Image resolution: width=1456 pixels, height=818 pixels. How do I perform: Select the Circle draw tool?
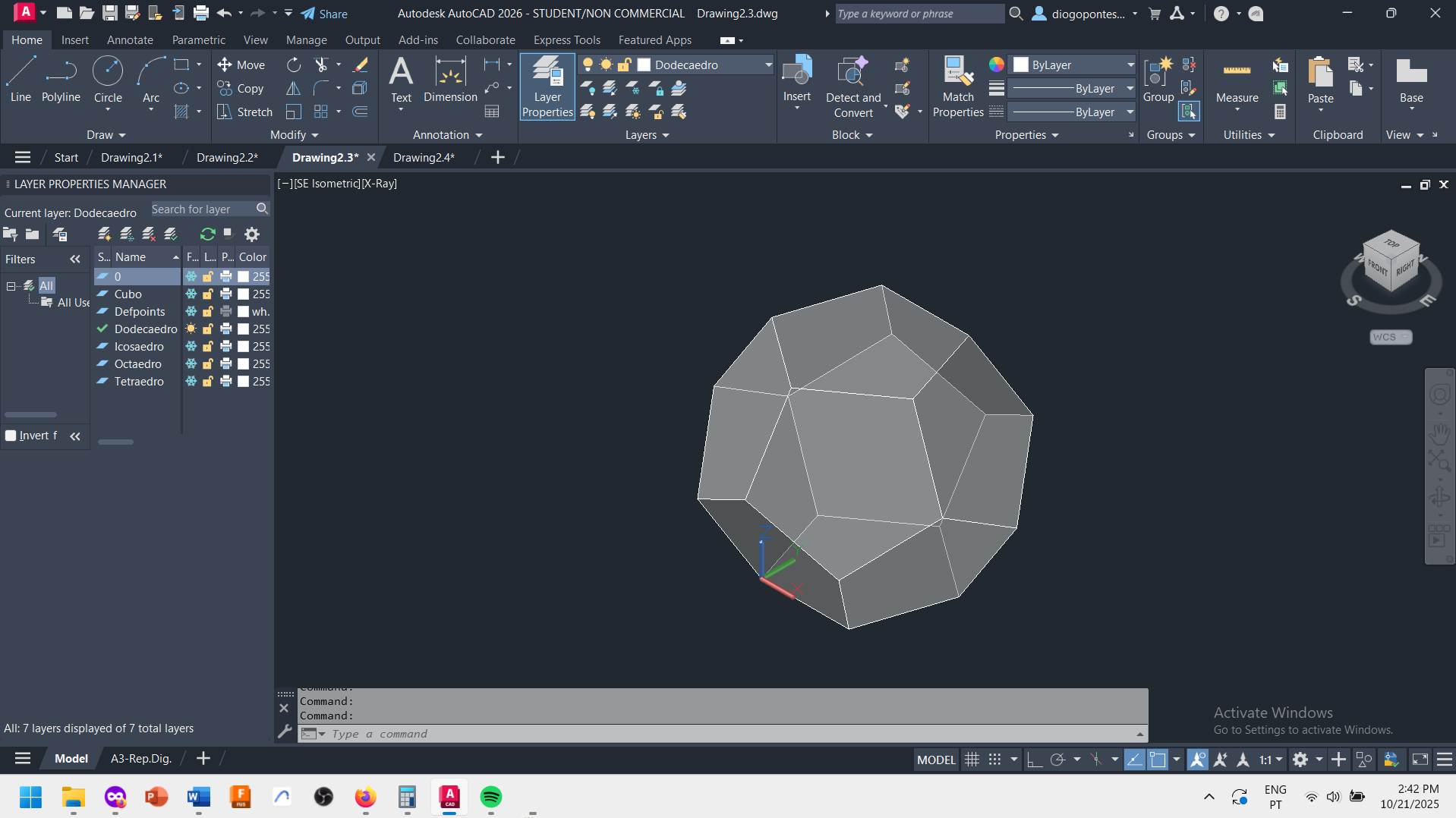107,80
